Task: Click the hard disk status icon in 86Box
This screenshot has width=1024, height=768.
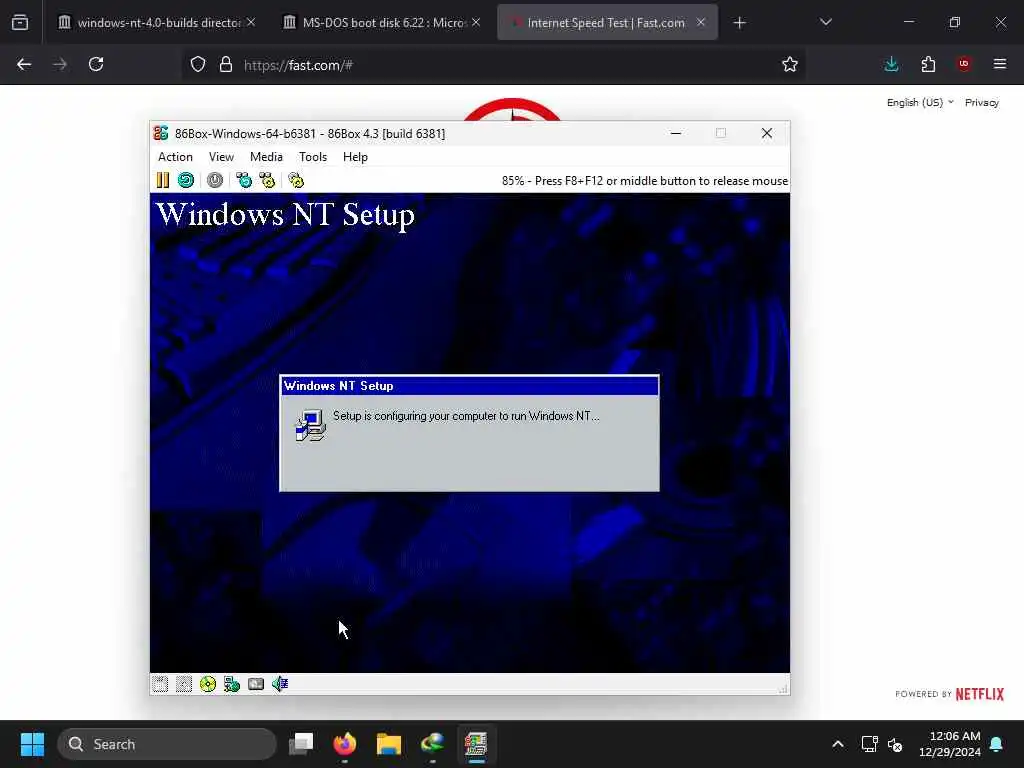Action: [x=256, y=684]
